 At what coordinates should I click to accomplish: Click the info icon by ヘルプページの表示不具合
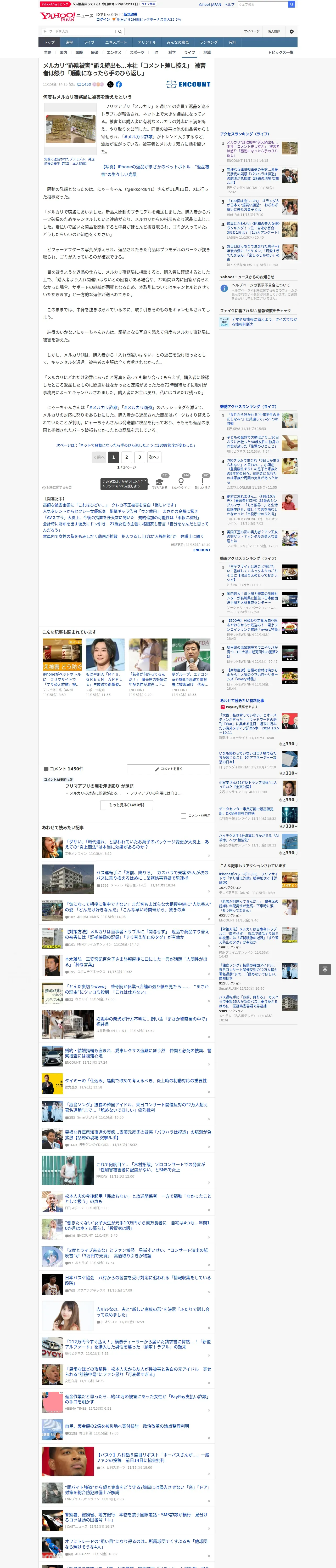tap(225, 289)
